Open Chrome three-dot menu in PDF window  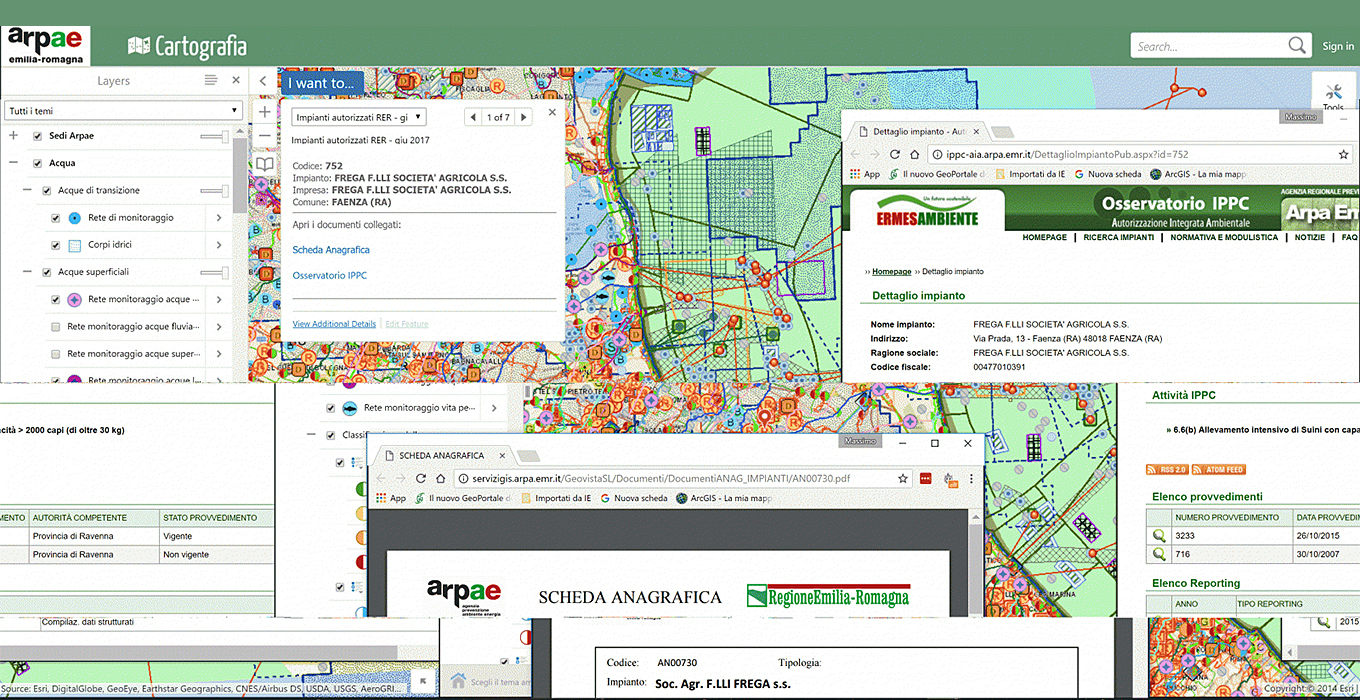coord(969,479)
